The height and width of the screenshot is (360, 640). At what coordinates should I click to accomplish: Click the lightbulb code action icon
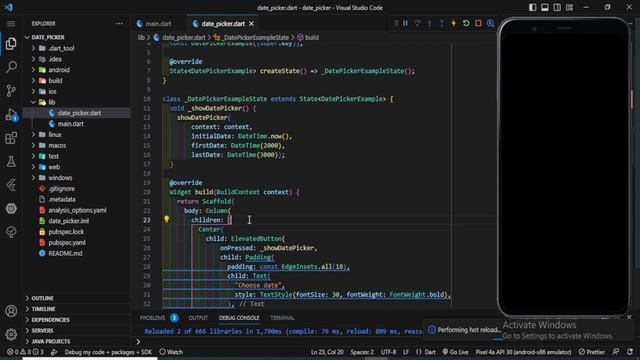tap(167, 219)
